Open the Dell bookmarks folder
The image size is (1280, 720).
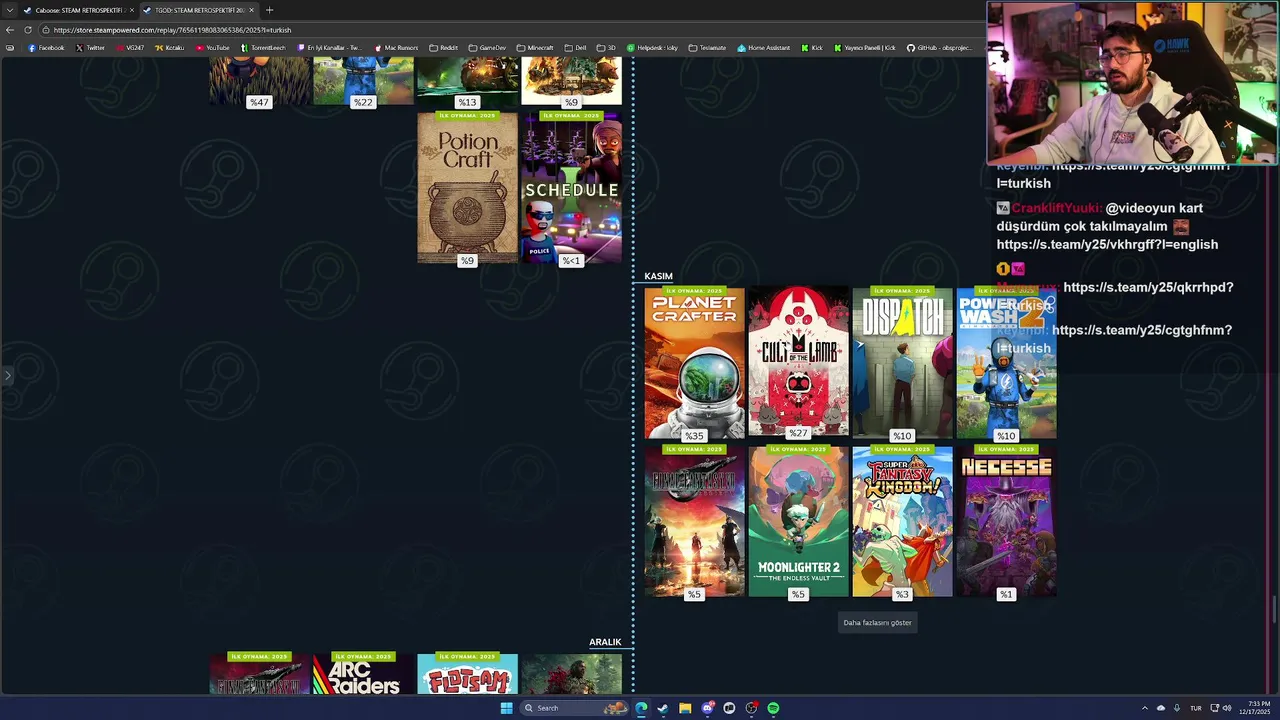[575, 48]
